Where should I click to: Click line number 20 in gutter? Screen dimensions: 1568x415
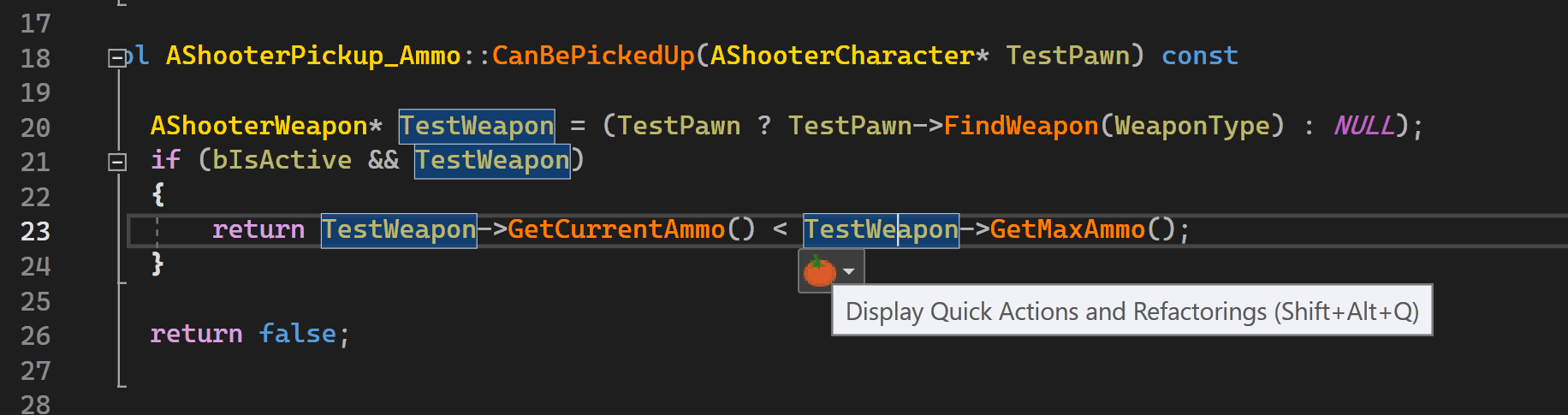click(35, 128)
